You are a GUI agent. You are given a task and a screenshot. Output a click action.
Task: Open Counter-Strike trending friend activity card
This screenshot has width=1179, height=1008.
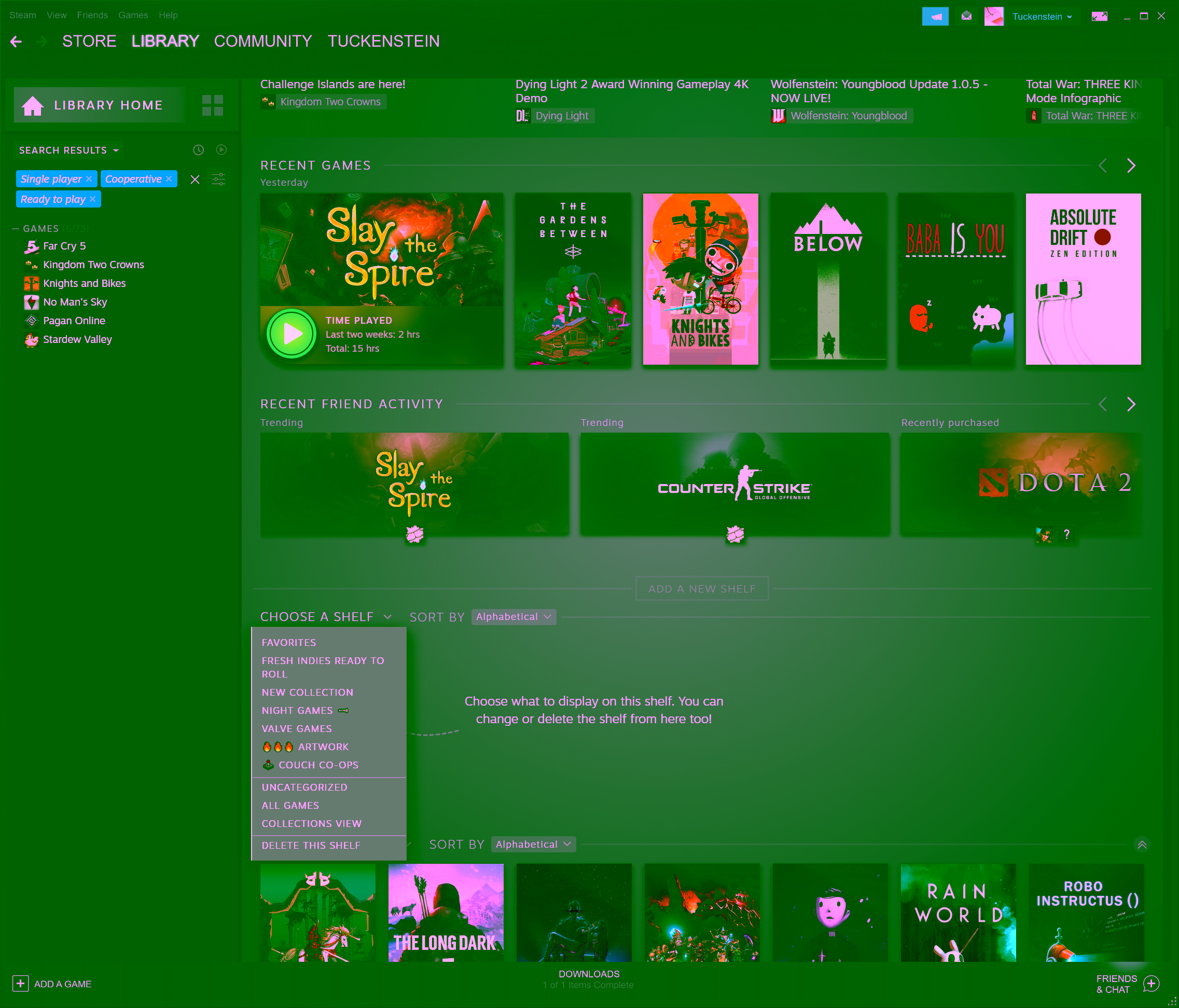coord(734,485)
